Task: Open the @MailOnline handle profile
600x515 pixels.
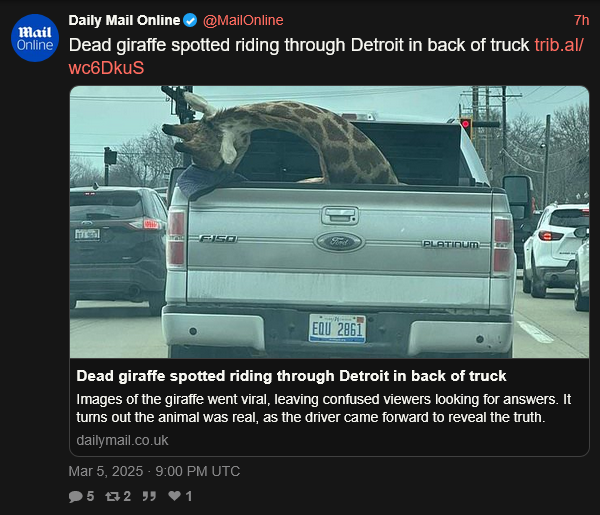Action: (x=243, y=20)
